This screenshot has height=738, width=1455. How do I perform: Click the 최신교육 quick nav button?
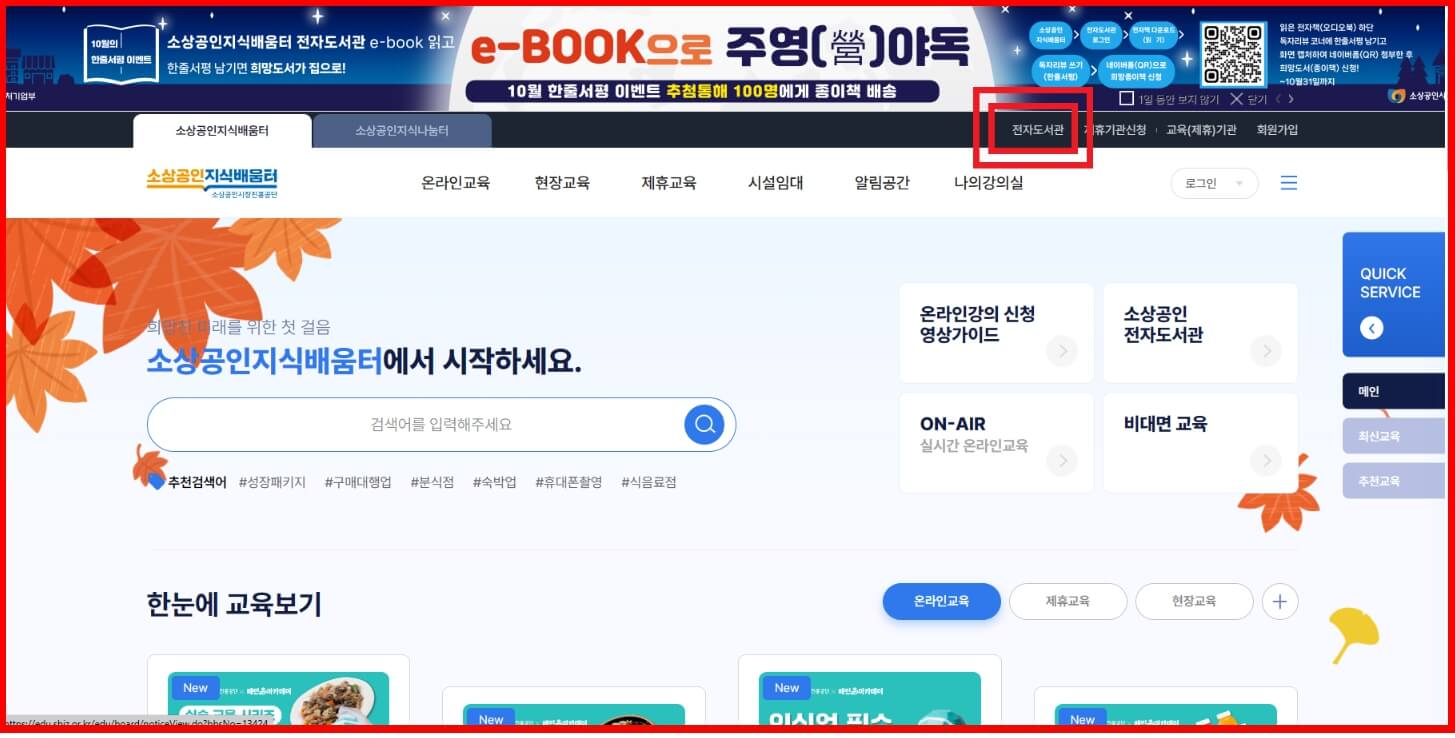[1394, 436]
